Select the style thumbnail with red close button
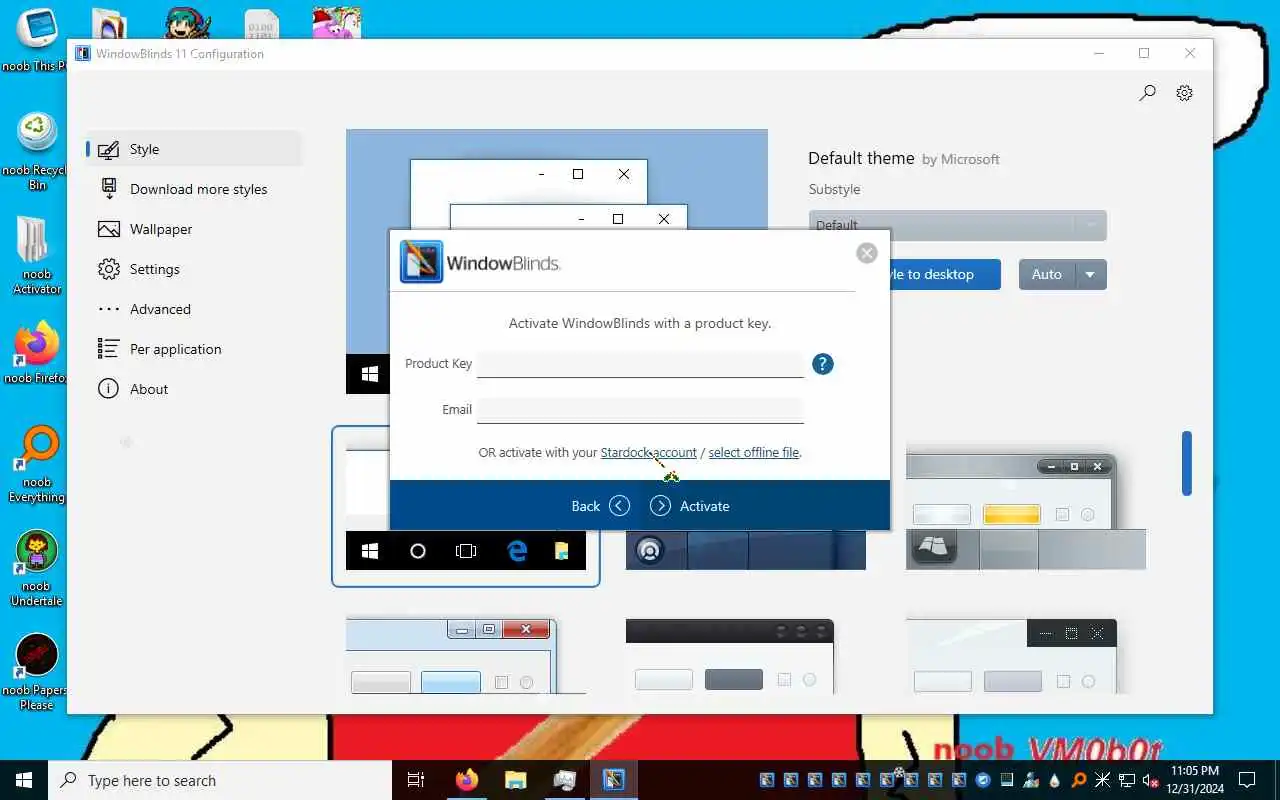1280x800 pixels. (x=466, y=655)
